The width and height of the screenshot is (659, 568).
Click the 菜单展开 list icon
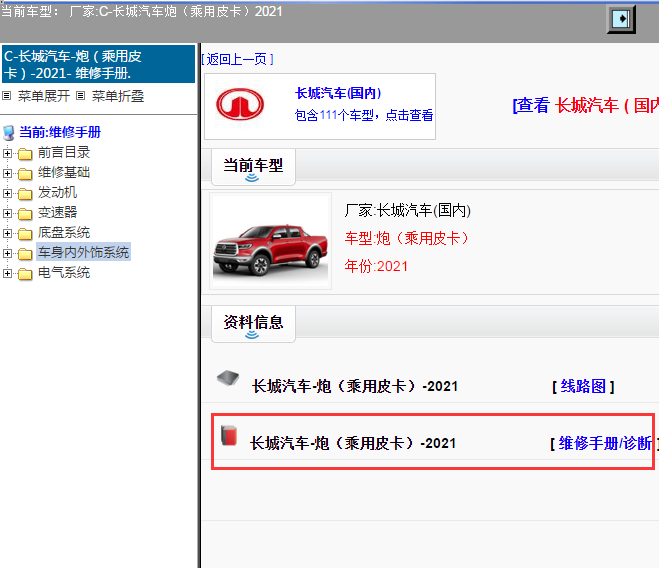pyautogui.click(x=6, y=96)
